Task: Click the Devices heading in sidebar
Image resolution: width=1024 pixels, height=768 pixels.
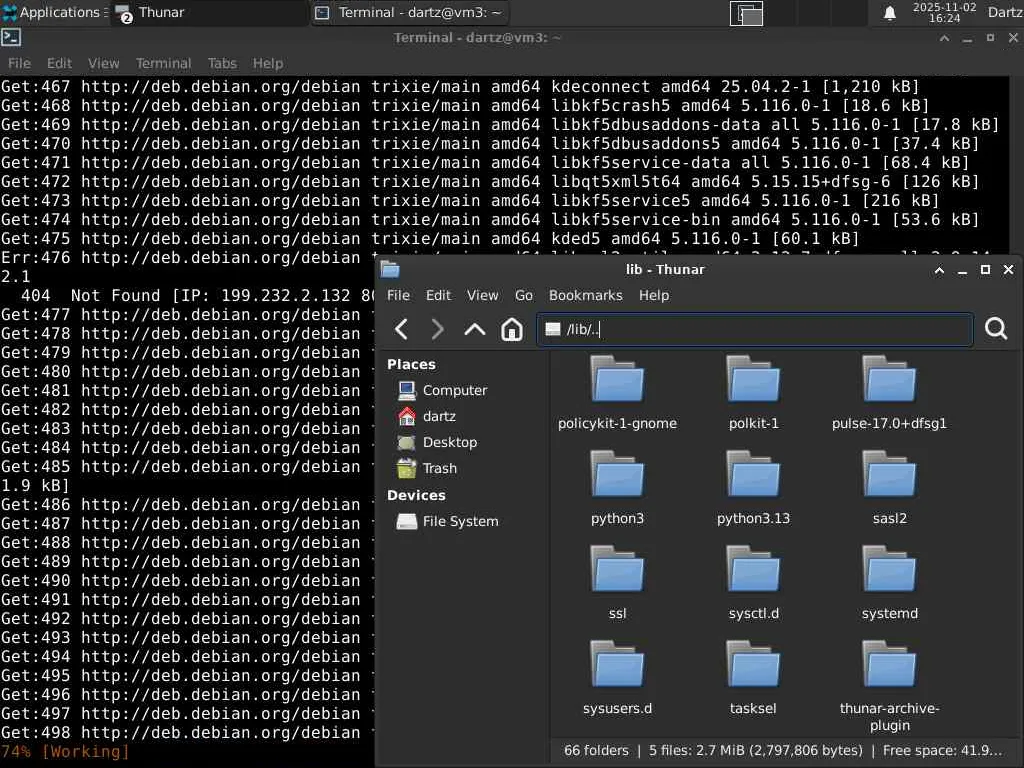Action: 416,495
